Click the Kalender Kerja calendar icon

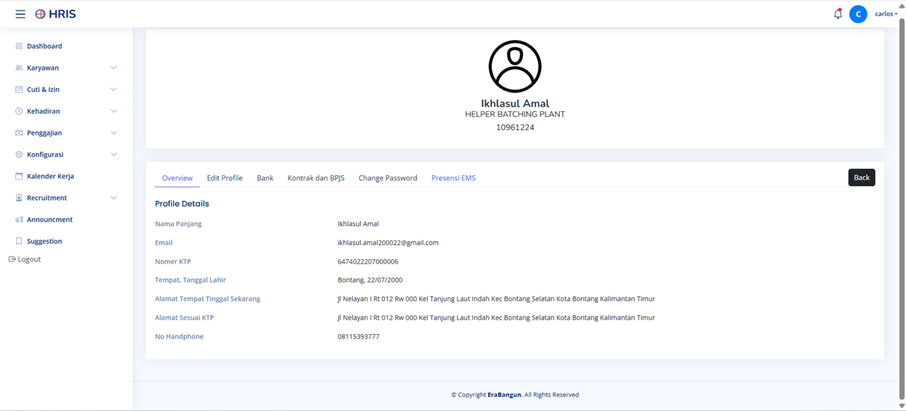pos(19,176)
